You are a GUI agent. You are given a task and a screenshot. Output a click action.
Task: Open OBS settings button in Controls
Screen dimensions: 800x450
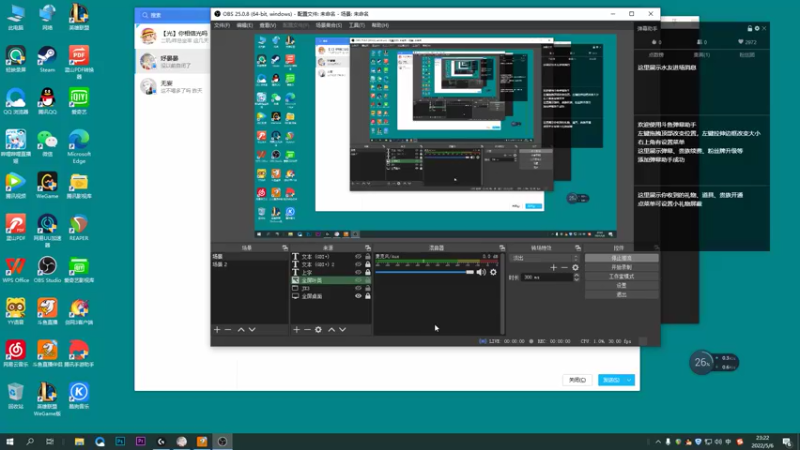pyautogui.click(x=621, y=286)
